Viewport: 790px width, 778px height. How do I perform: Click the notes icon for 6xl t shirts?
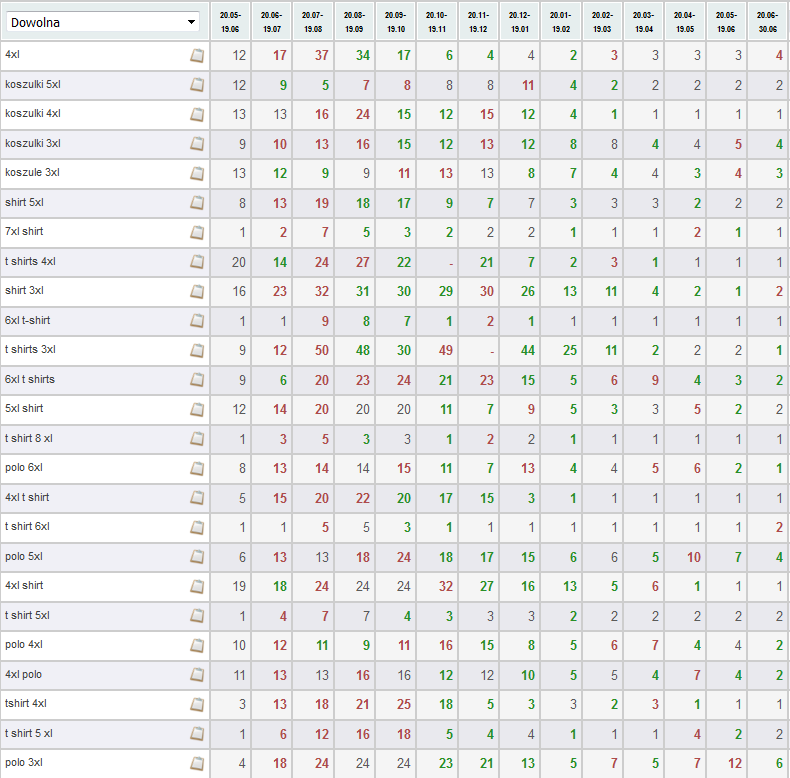click(197, 379)
